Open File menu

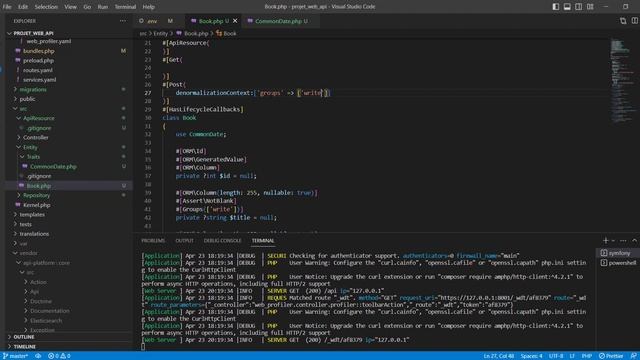[x=7, y=7]
